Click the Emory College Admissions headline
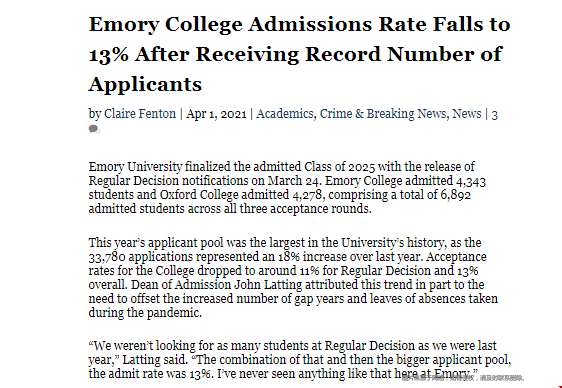Viewport: 562px width, 388px height. (299, 54)
